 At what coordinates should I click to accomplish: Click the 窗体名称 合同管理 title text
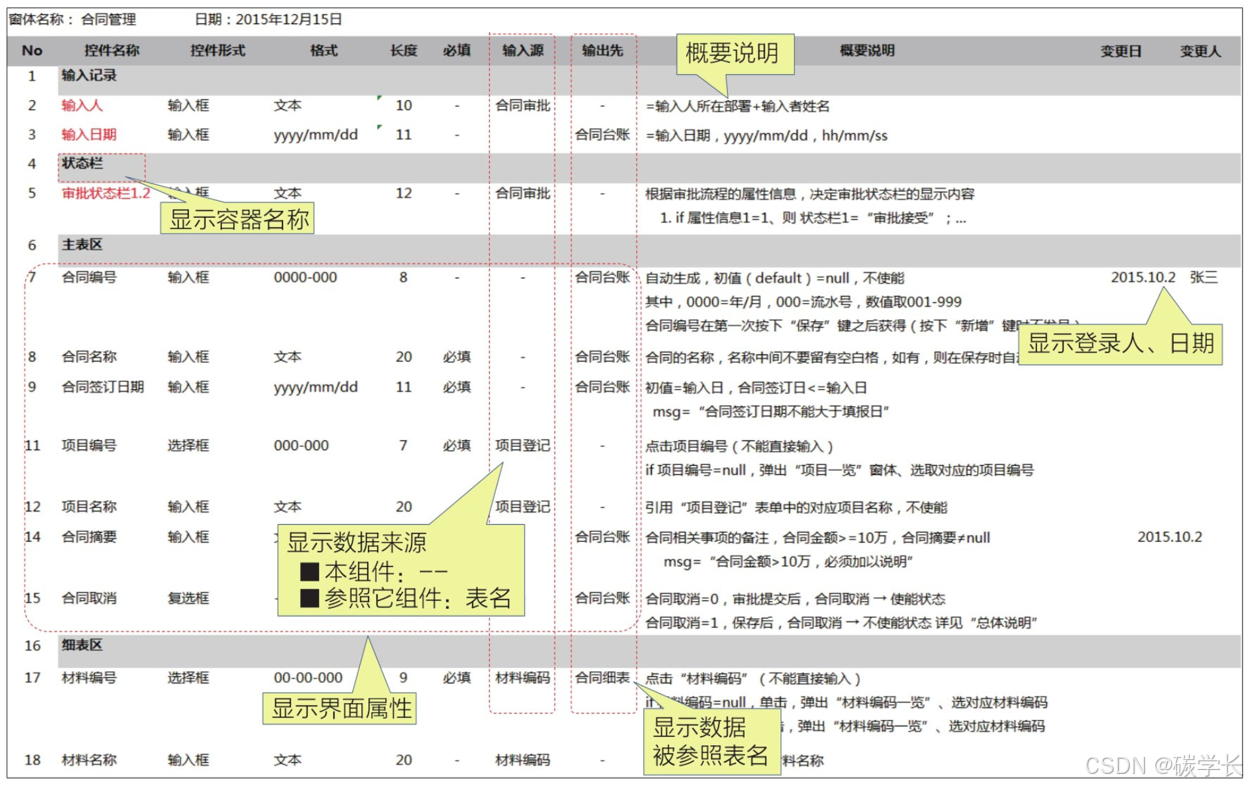[x=73, y=19]
